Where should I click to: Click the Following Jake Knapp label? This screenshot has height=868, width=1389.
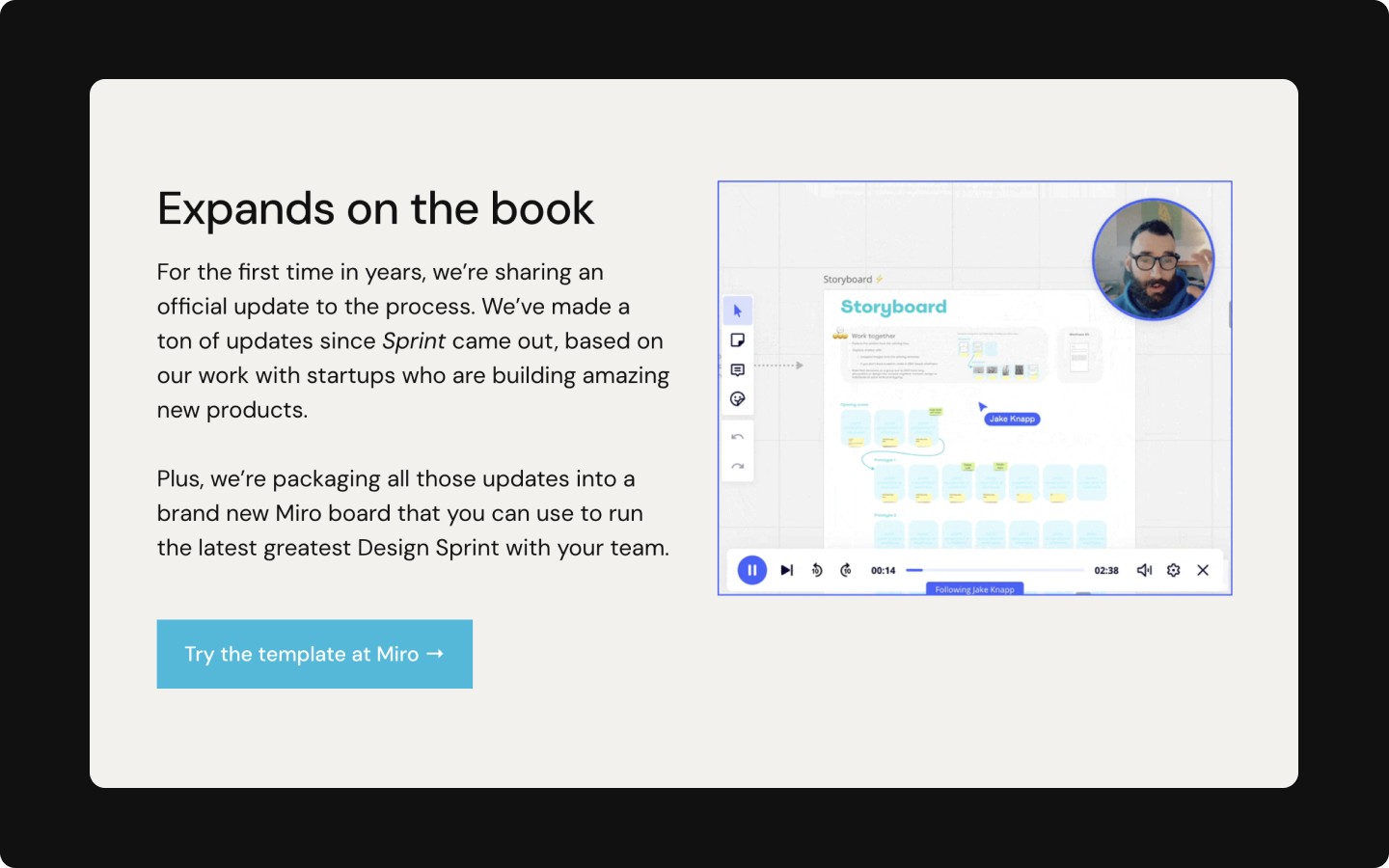pos(974,589)
